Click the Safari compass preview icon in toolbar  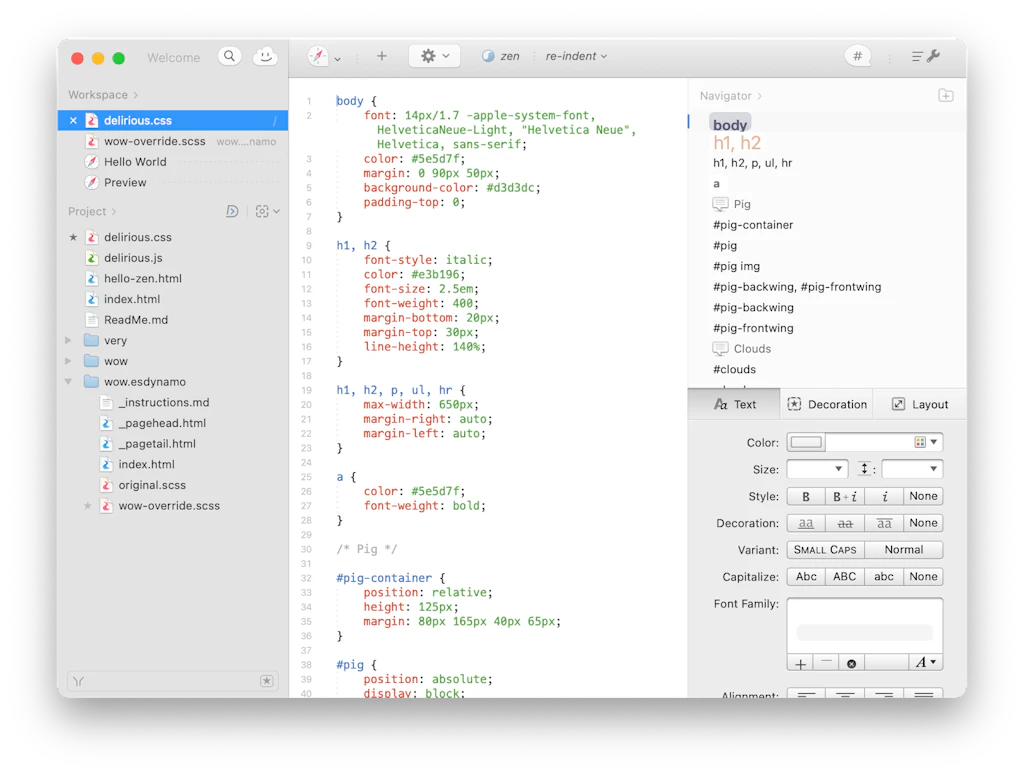[x=319, y=56]
